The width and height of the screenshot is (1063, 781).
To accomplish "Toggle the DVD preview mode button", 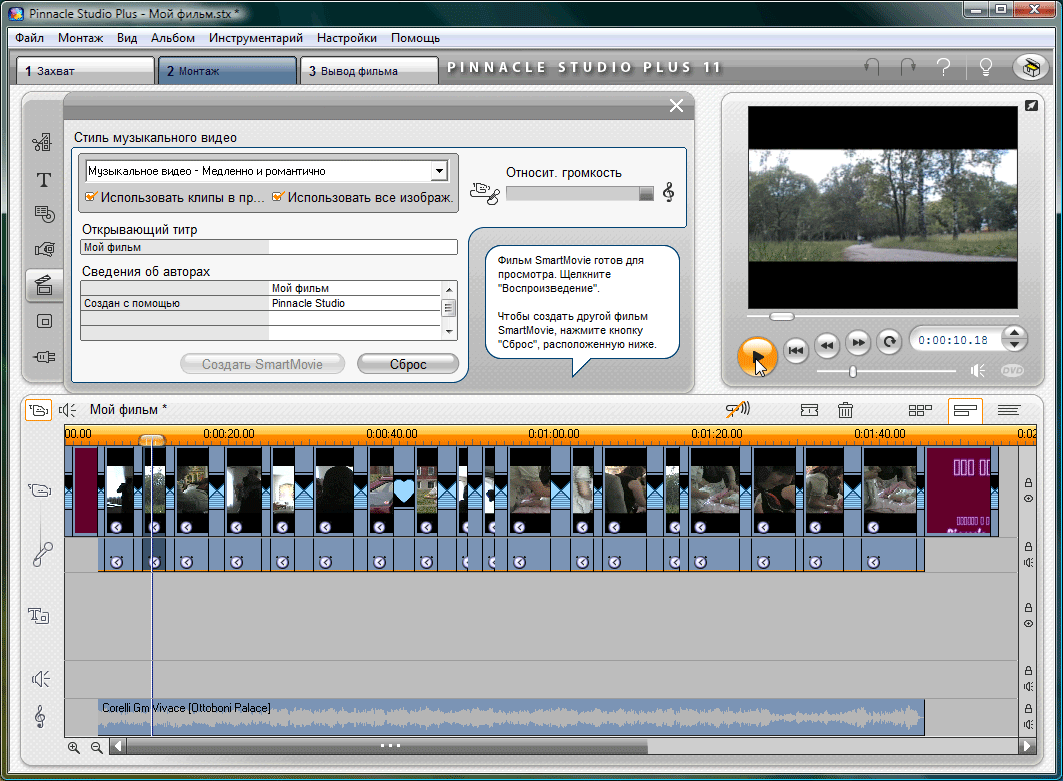I will pyautogui.click(x=1012, y=370).
